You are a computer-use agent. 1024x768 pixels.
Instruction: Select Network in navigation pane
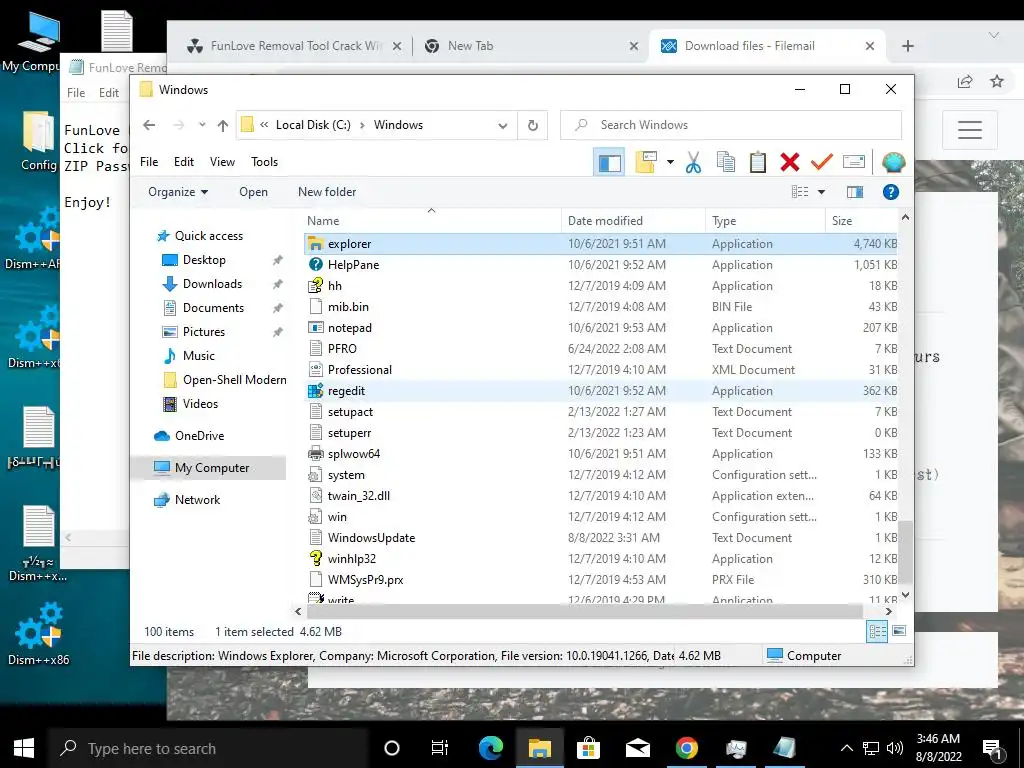(x=197, y=500)
